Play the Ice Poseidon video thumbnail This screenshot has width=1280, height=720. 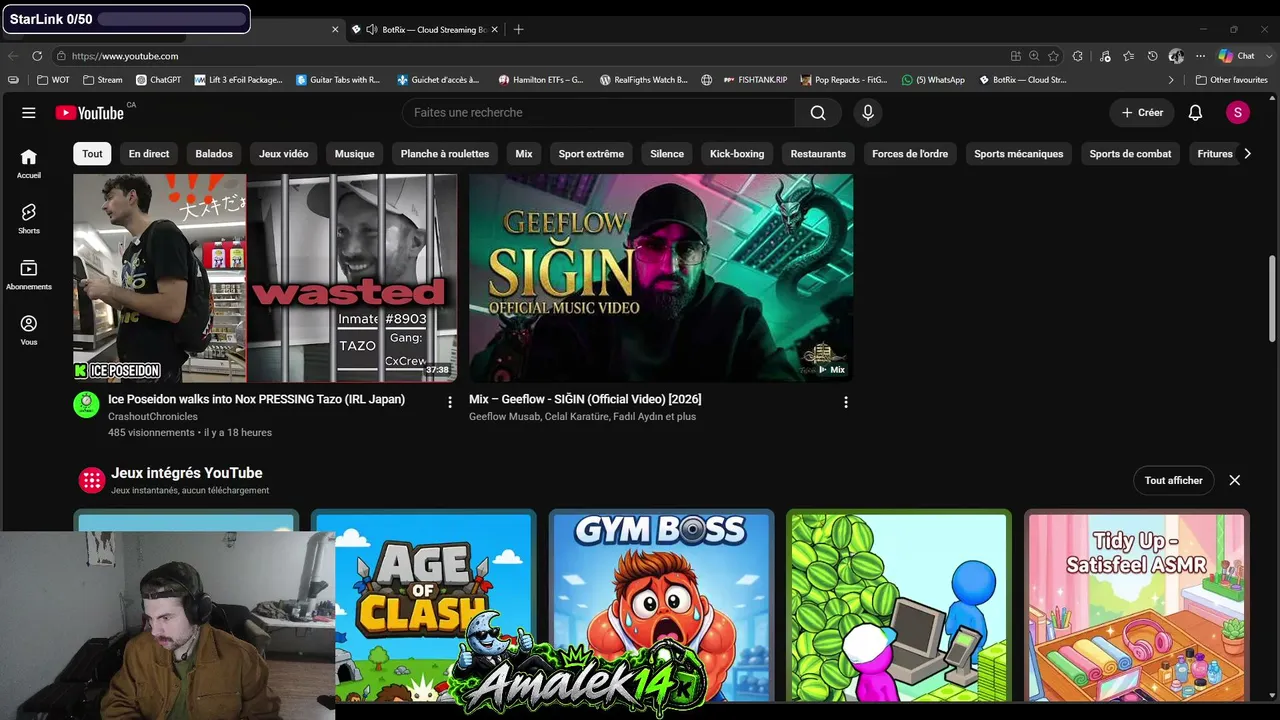265,278
